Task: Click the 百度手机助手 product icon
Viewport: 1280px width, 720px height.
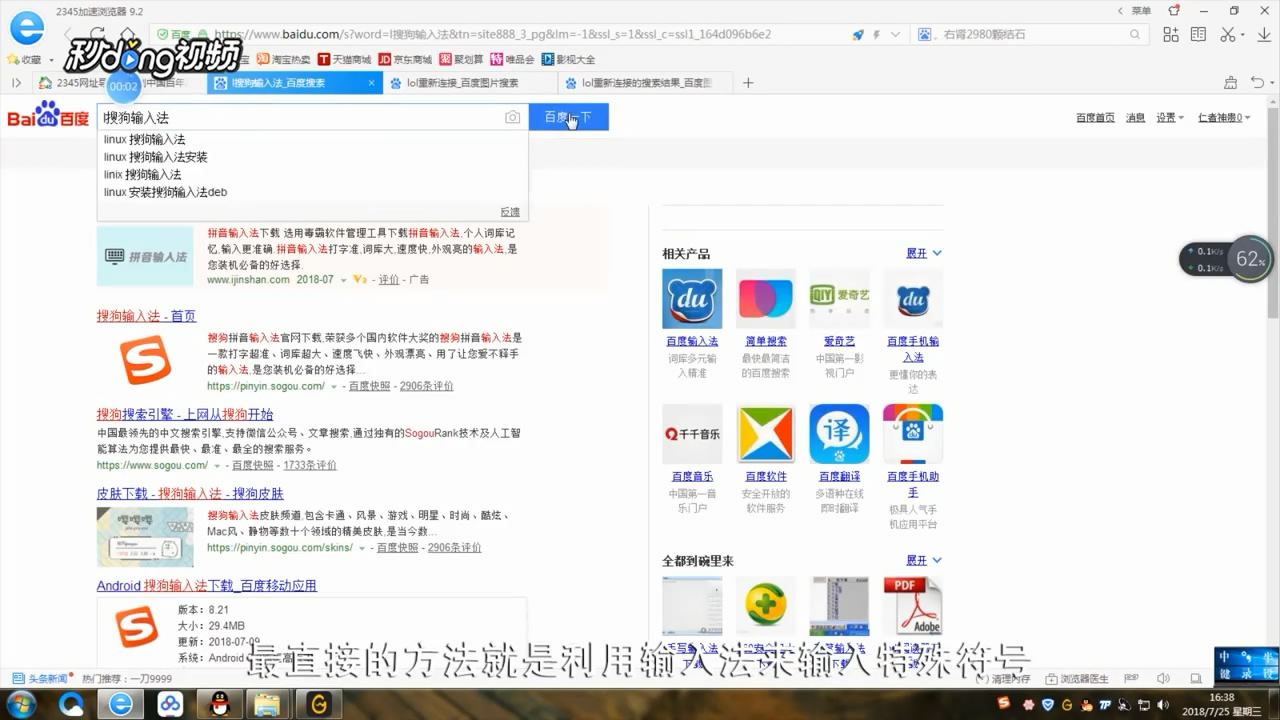Action: [x=913, y=434]
